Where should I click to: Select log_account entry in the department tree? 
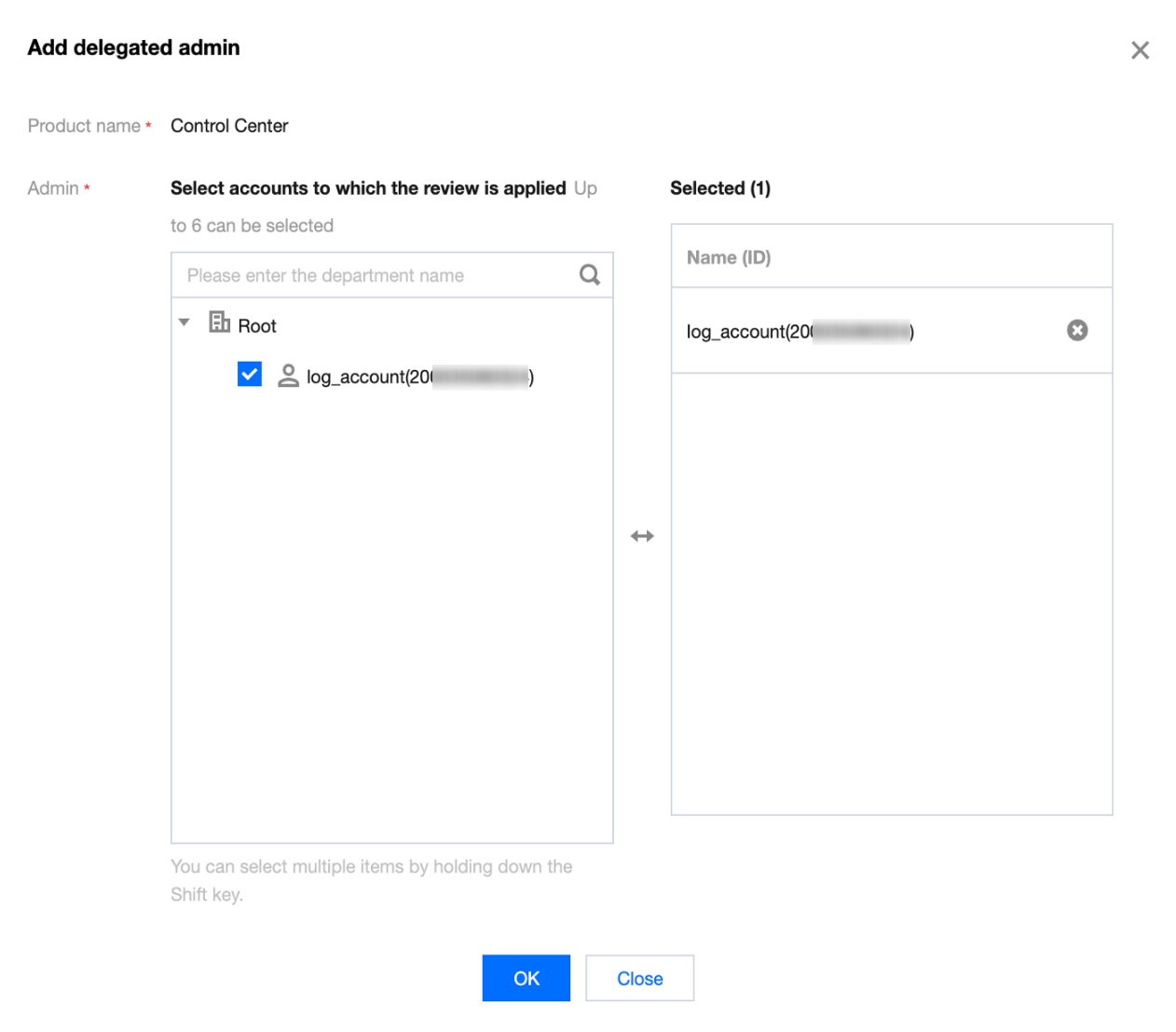[x=419, y=377]
